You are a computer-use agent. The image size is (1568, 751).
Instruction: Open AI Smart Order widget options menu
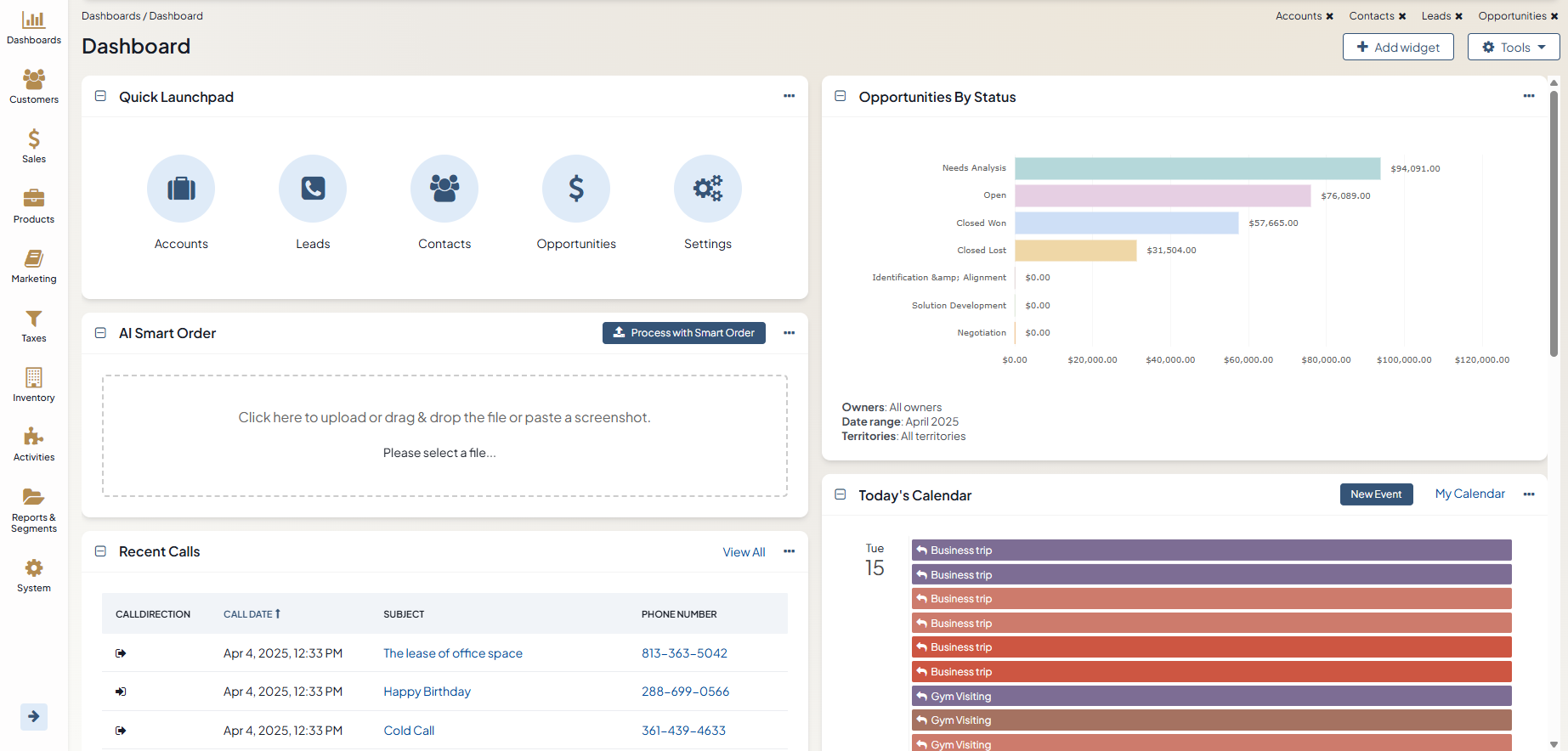[x=789, y=333]
